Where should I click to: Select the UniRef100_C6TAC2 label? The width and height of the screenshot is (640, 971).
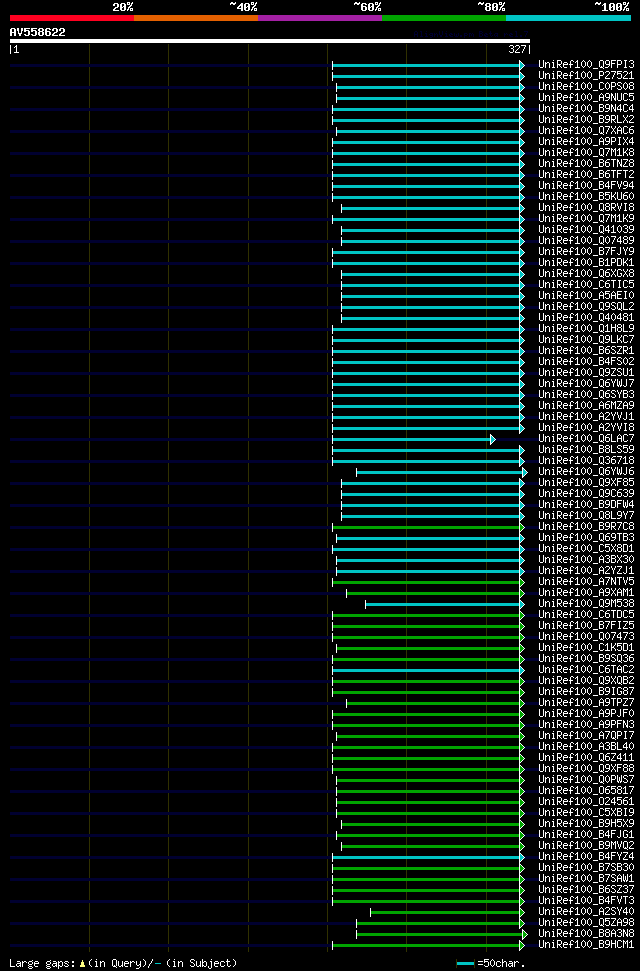586,669
